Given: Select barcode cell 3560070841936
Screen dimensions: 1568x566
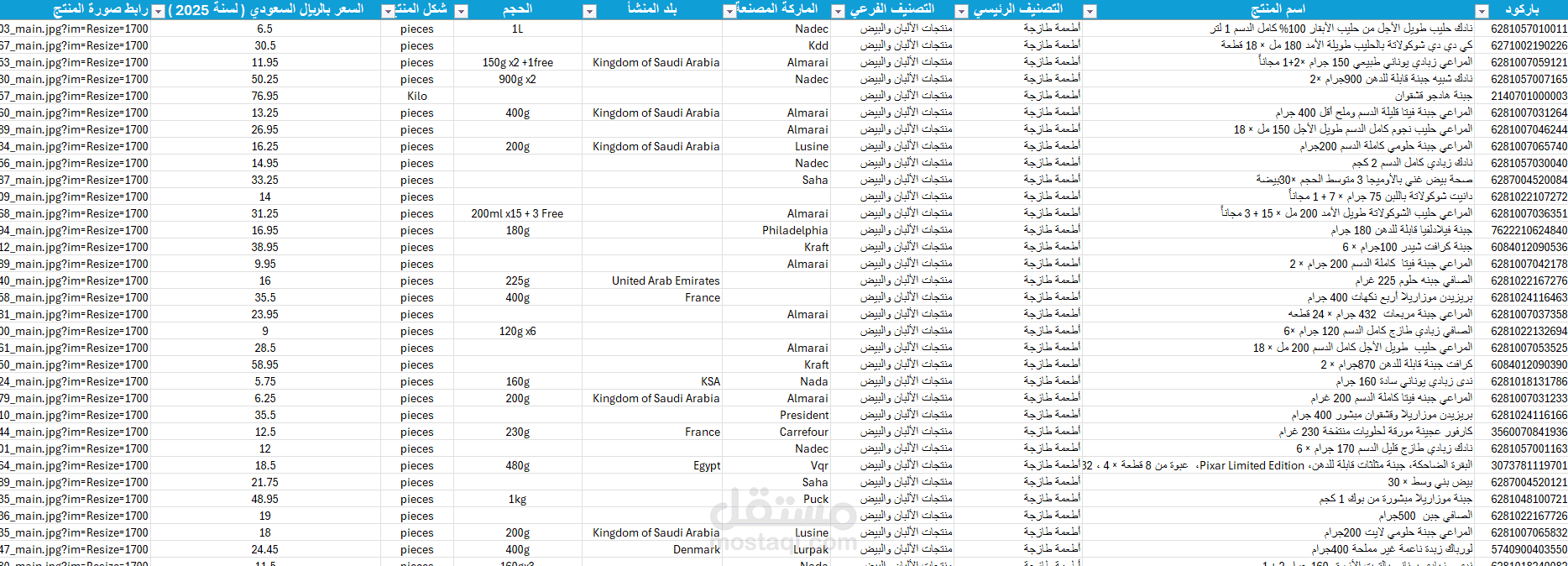Looking at the screenshot, I should click(1529, 432).
